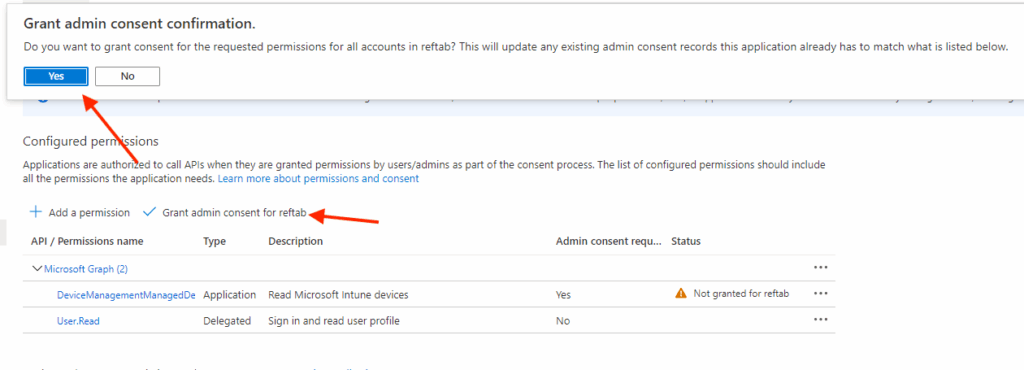
Task: Grant admin consent for reftab
Action: pyautogui.click(x=234, y=213)
